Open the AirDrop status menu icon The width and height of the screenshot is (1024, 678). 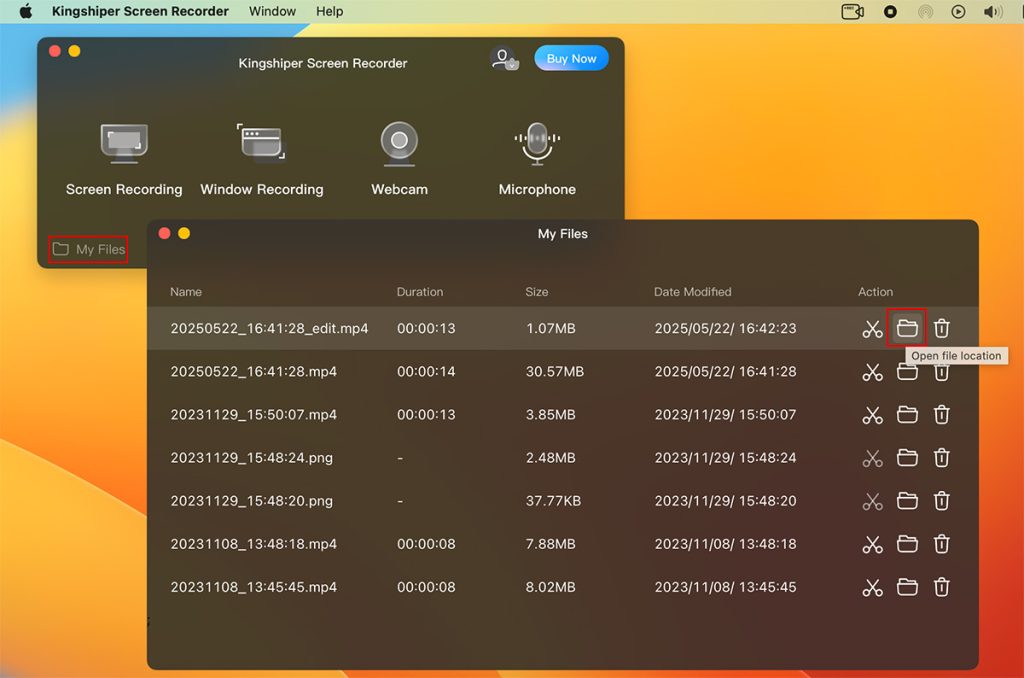(x=925, y=12)
